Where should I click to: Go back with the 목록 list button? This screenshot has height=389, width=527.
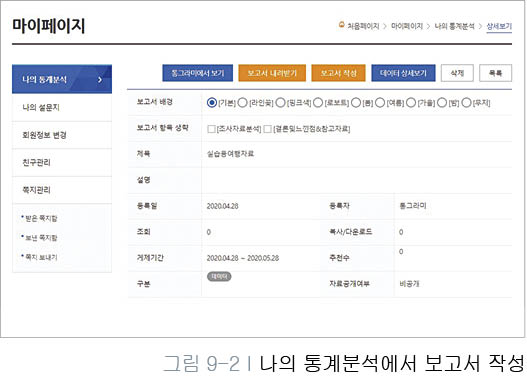coord(495,73)
